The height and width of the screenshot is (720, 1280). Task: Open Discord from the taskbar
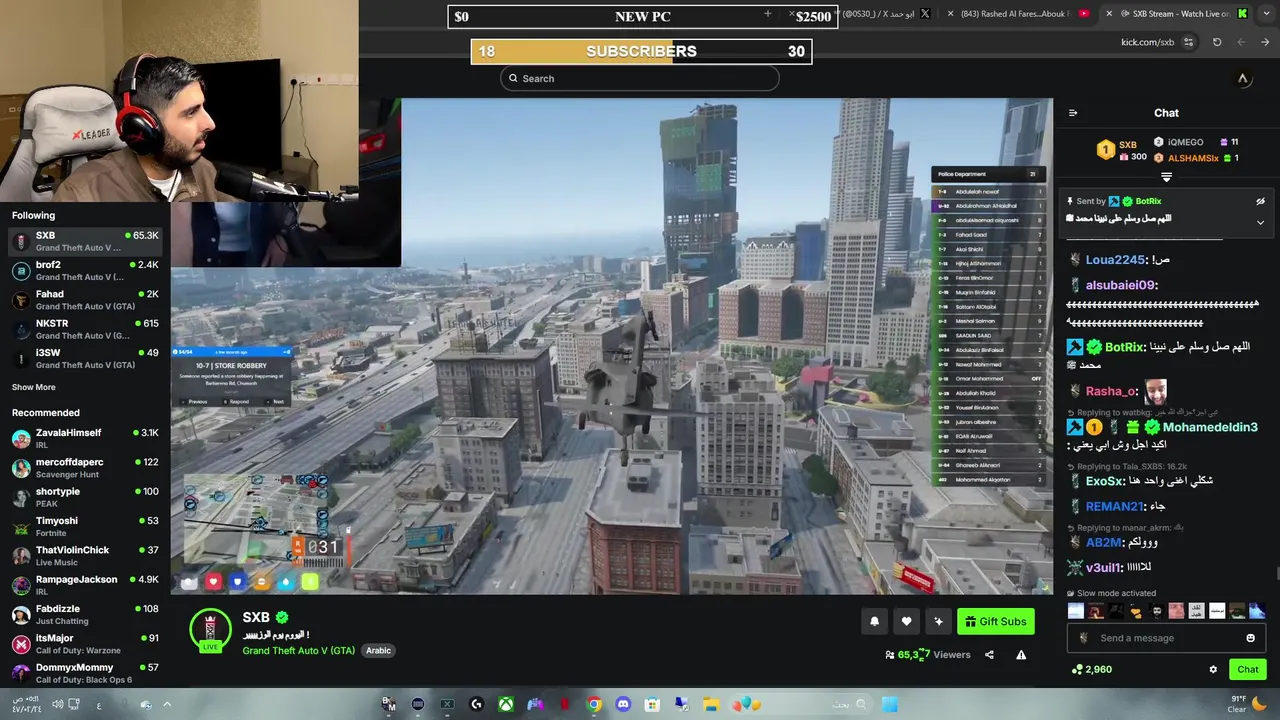[x=623, y=704]
